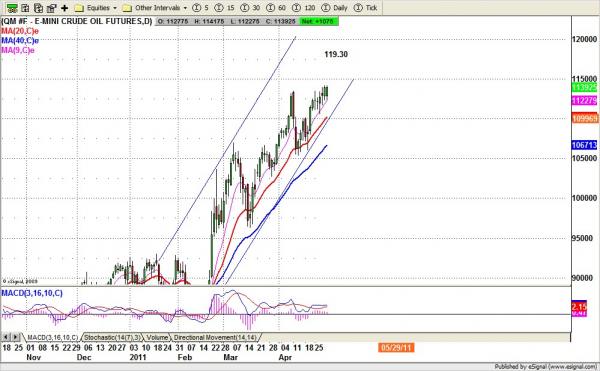600x371 pixels.
Task: Switch to the 60 minute interval
Action: tap(276, 8)
